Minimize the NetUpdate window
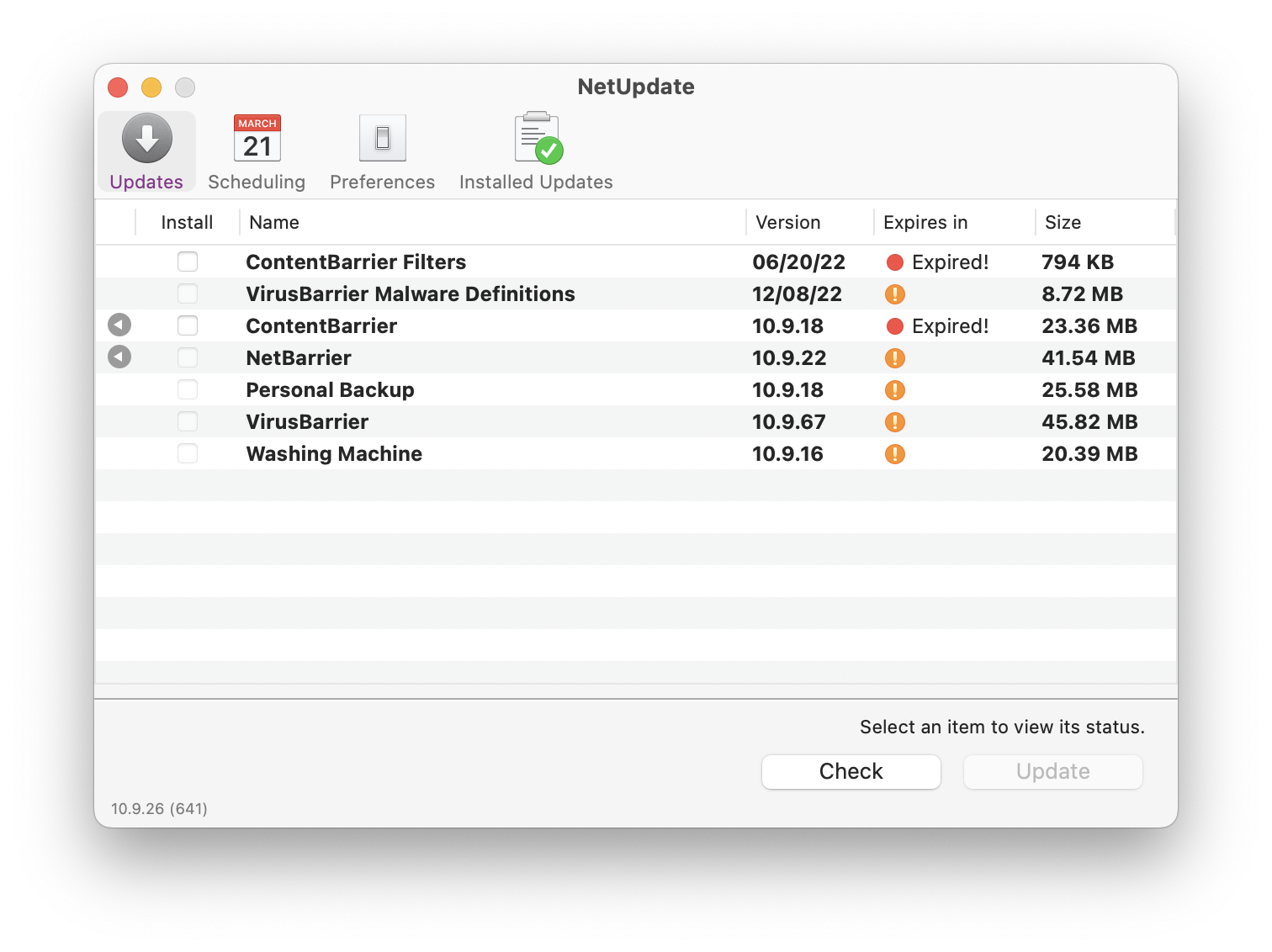 (x=151, y=87)
